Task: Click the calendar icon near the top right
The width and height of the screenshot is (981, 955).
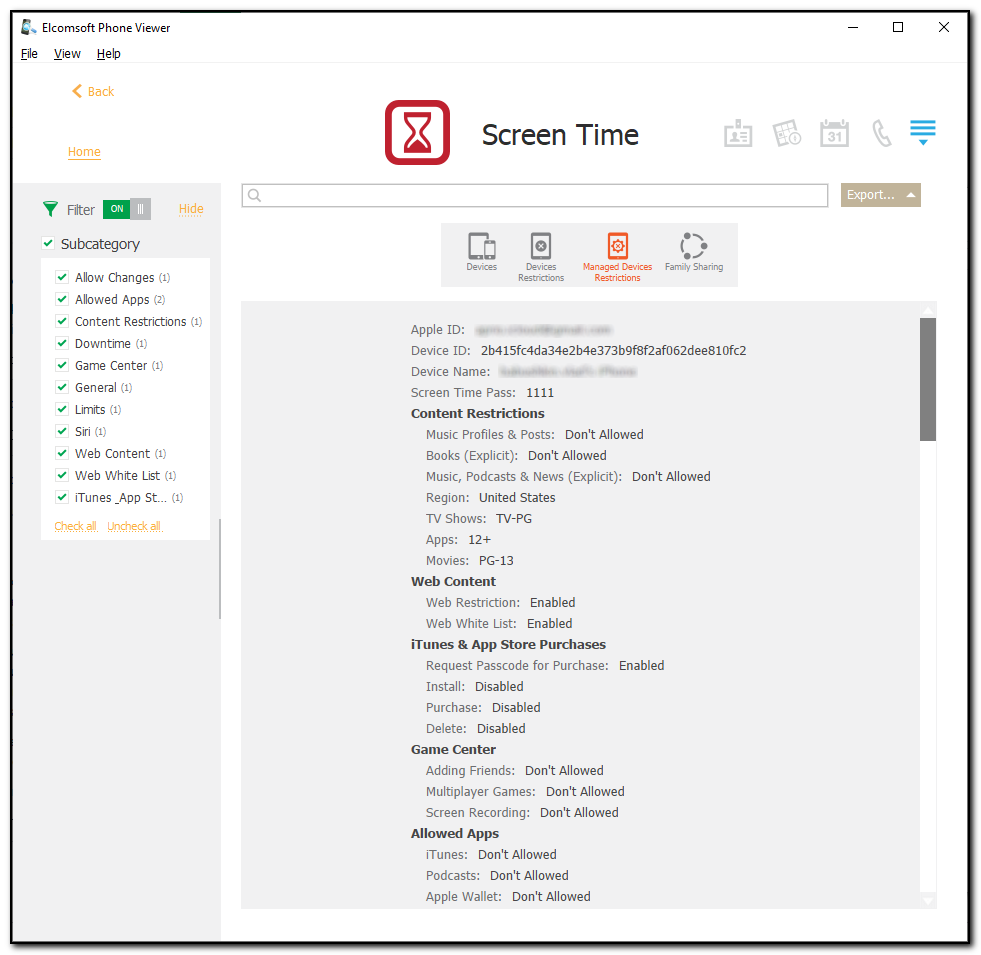Action: [834, 132]
